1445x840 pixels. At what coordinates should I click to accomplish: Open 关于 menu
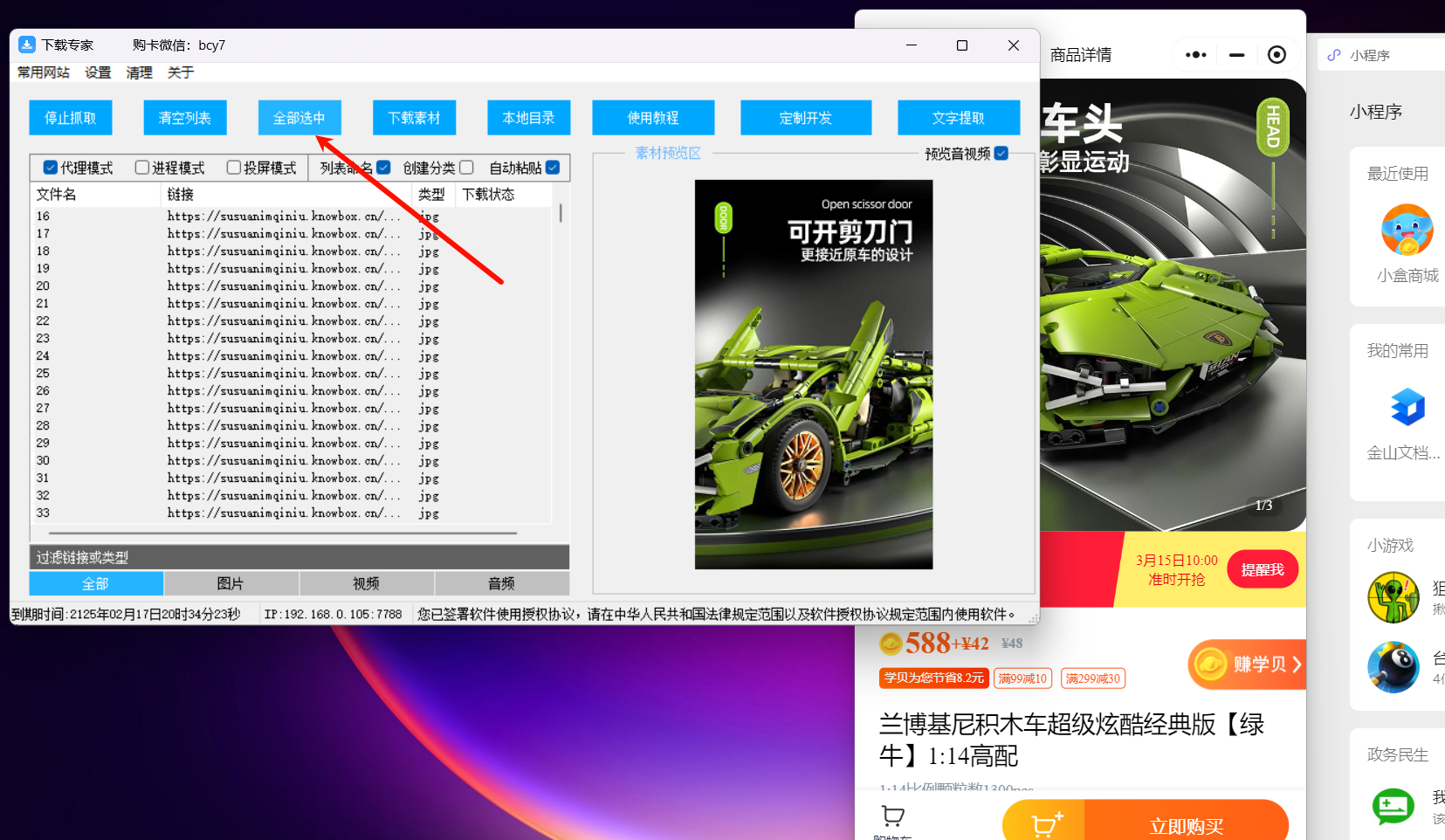181,72
